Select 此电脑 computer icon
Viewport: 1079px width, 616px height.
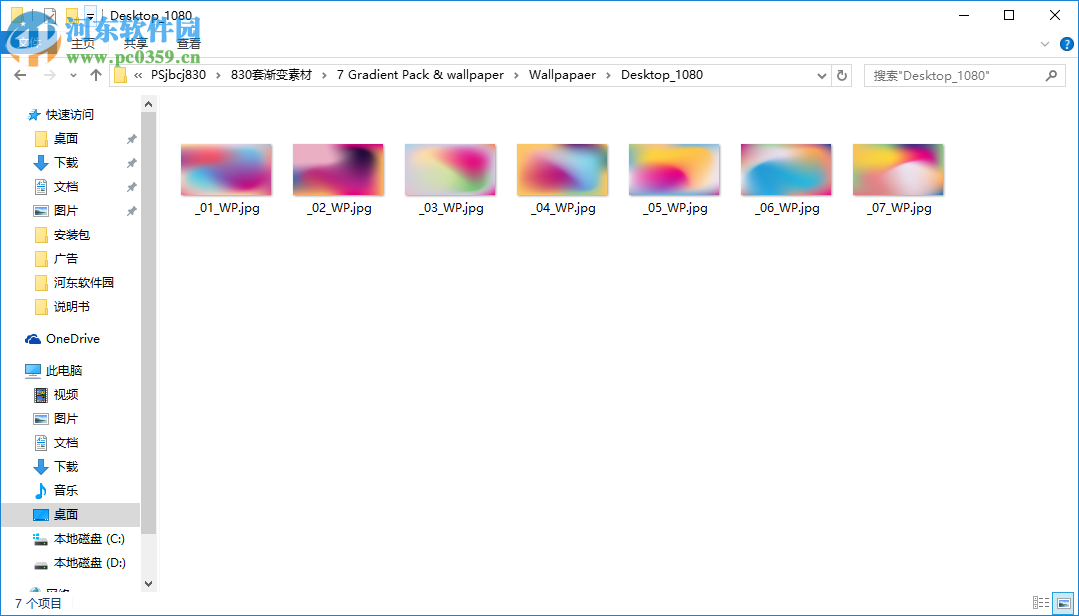(x=33, y=371)
